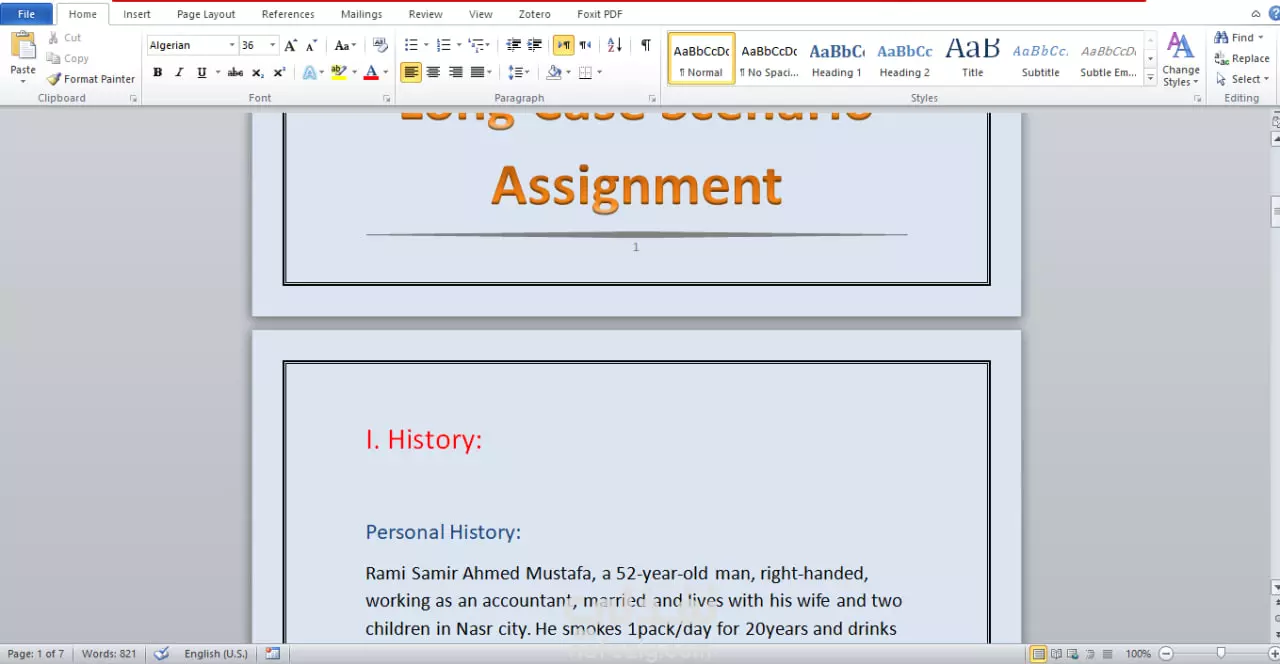Click the line spacing icon
The image size is (1280, 664).
click(514, 72)
